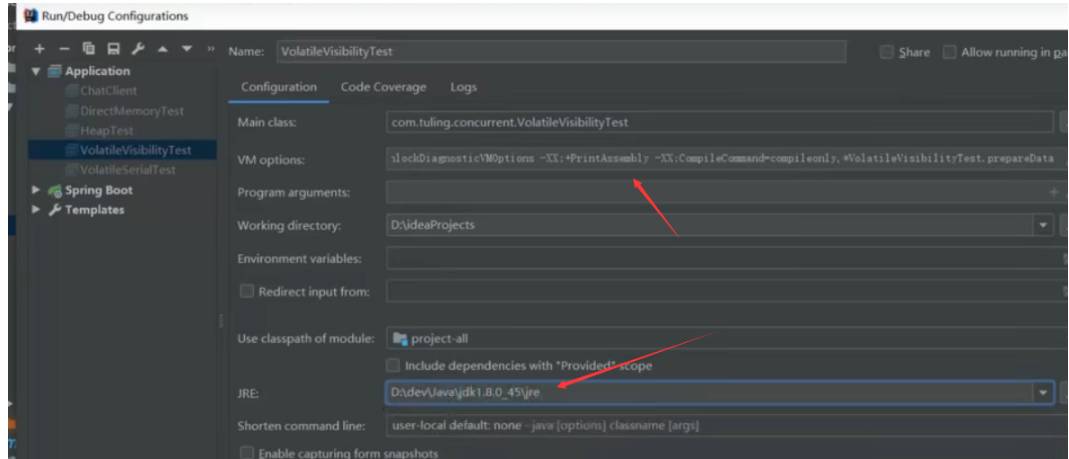Toggle Allow running in parallel checkbox
This screenshot has height=459, width=1069.
(x=950, y=53)
